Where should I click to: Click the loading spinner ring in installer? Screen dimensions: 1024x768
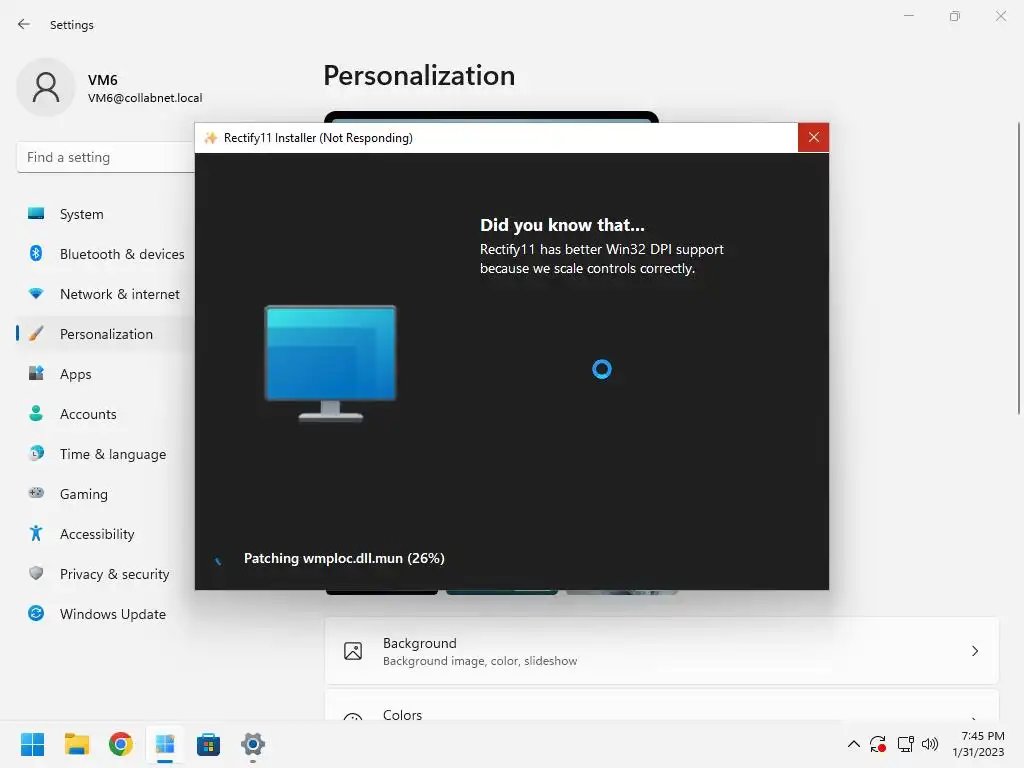click(601, 369)
